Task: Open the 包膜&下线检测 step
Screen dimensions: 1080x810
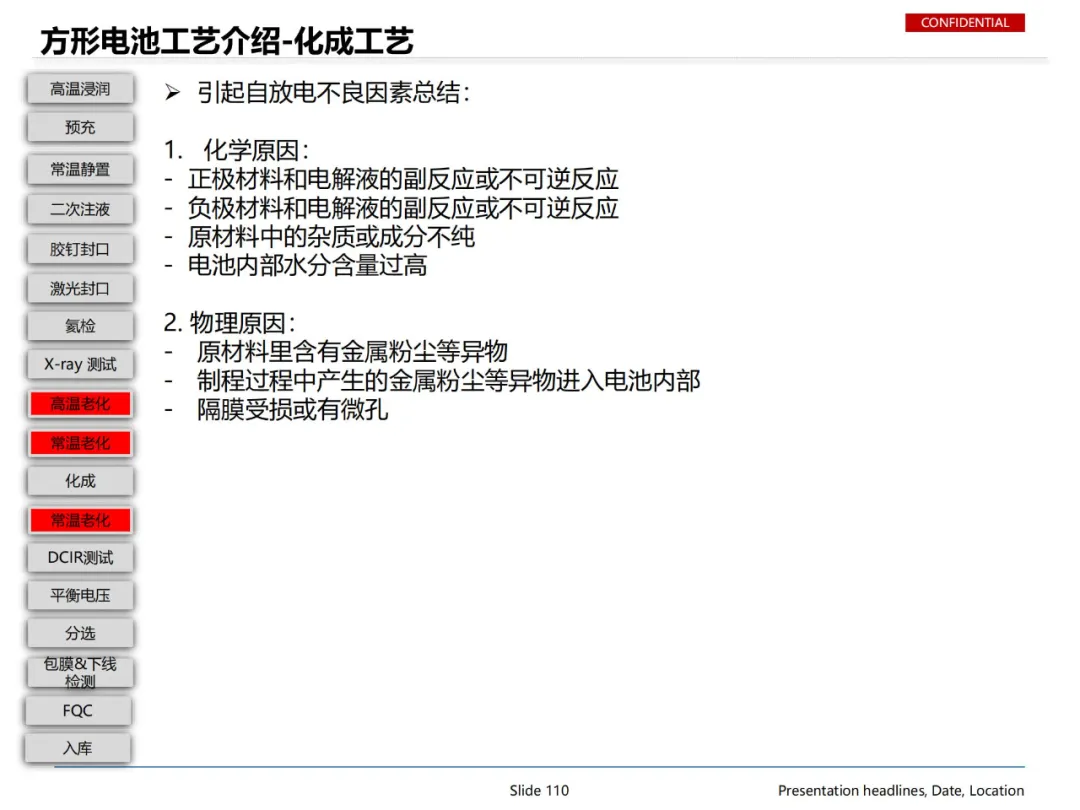Action: [x=80, y=673]
